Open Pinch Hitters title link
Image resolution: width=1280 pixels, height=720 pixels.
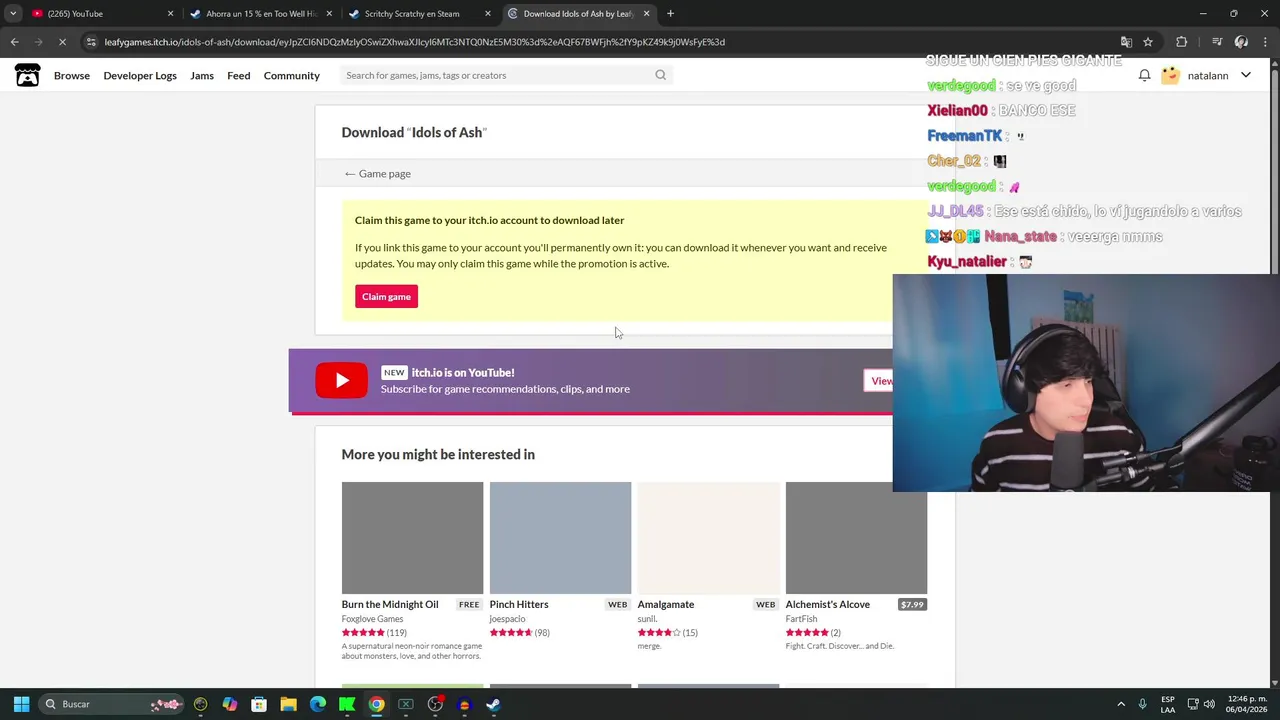519,604
